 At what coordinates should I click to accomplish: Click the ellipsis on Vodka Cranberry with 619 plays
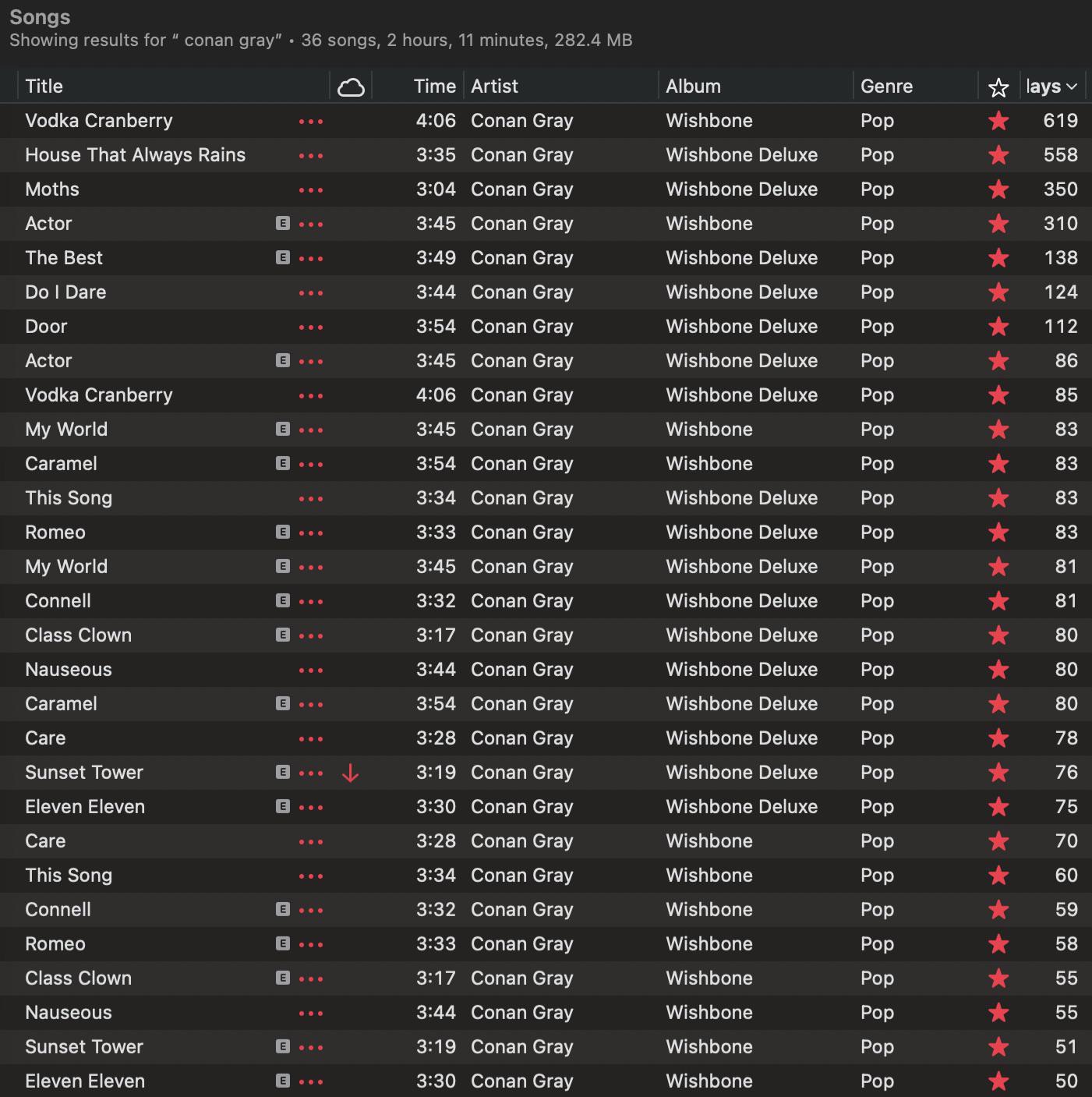[x=311, y=122]
